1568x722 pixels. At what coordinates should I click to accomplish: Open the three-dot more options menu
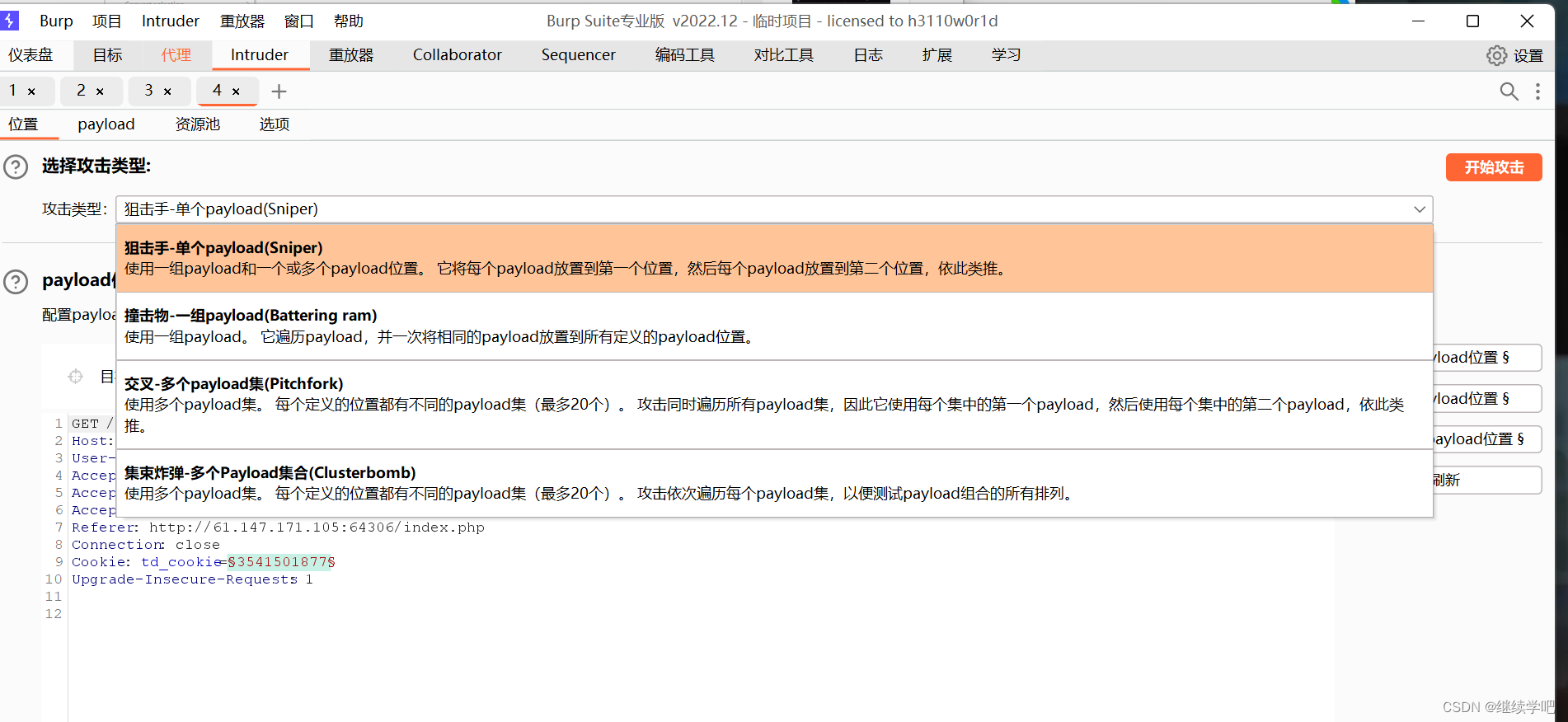(x=1537, y=91)
